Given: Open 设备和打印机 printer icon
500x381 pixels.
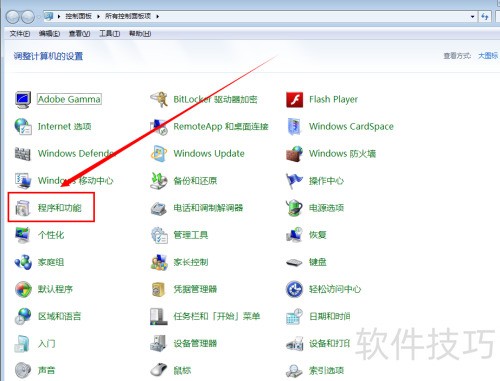Looking at the screenshot, I should tap(295, 344).
